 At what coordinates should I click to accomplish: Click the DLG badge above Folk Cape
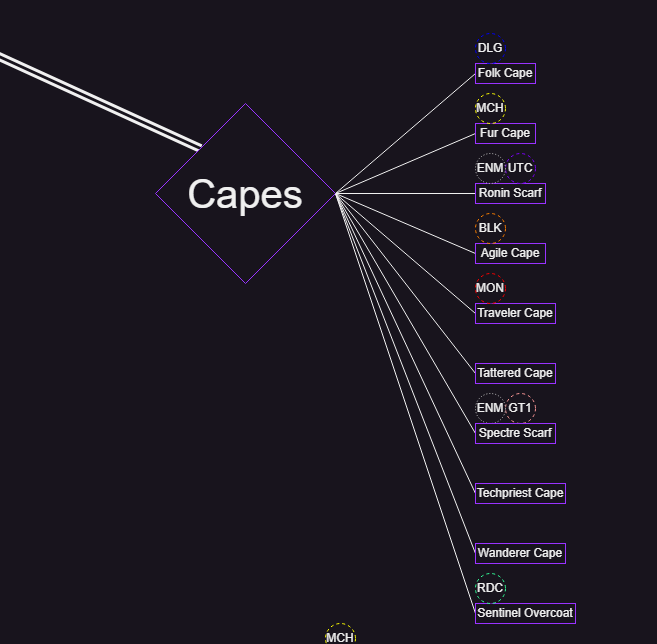tap(490, 48)
